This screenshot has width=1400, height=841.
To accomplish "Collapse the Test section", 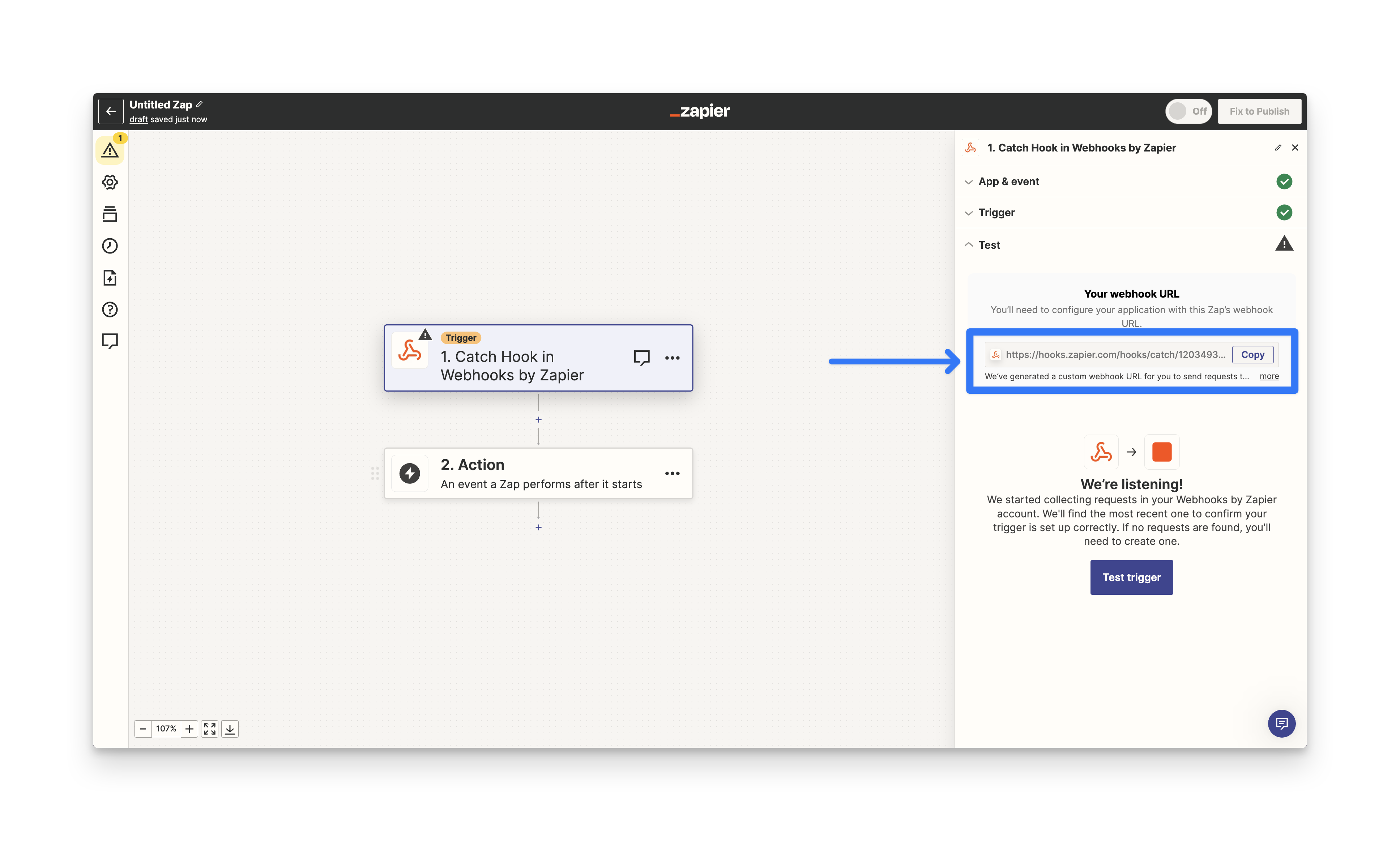I will tap(989, 245).
